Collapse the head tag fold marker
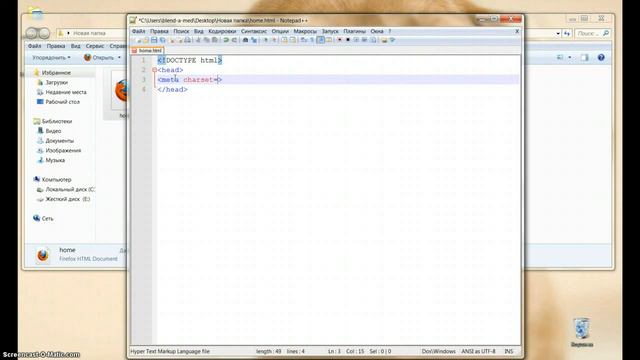640x360 pixels. 154,70
